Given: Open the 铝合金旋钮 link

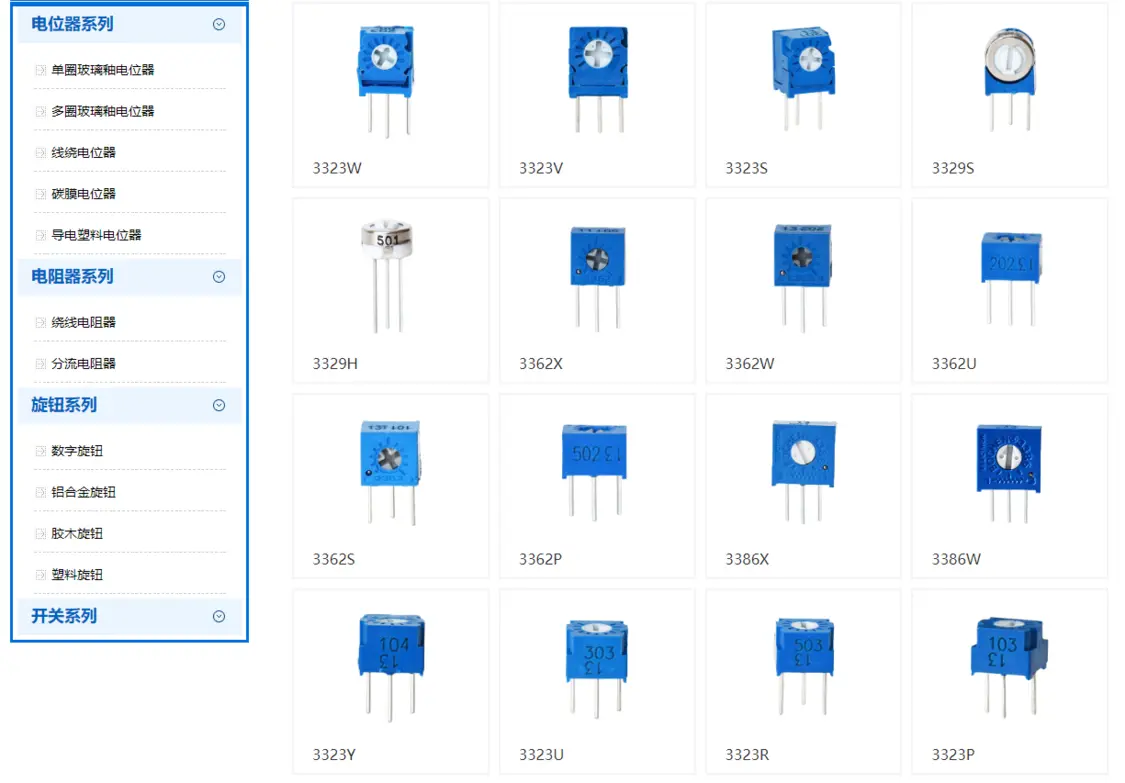Looking at the screenshot, I should (83, 492).
